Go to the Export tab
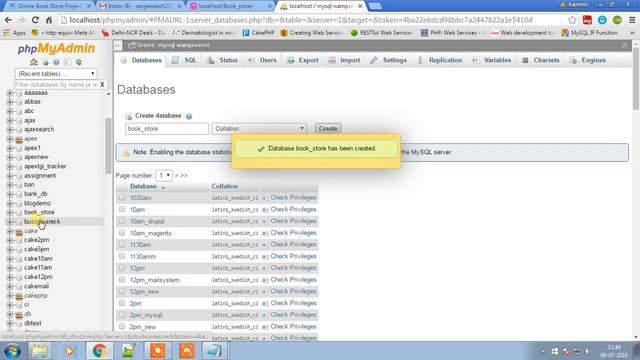The width and height of the screenshot is (640, 360). [302, 60]
